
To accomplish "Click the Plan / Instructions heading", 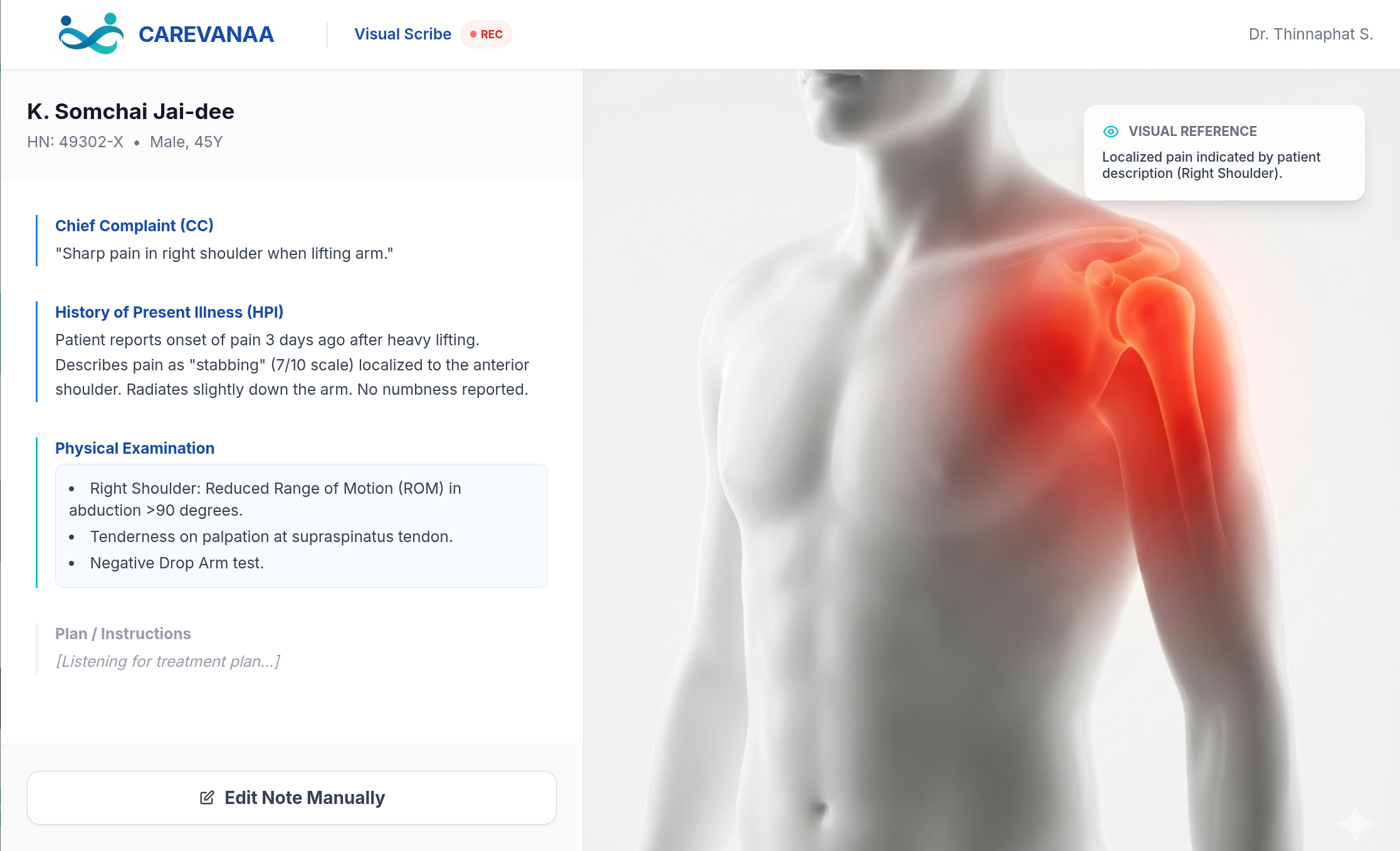I will (x=123, y=634).
